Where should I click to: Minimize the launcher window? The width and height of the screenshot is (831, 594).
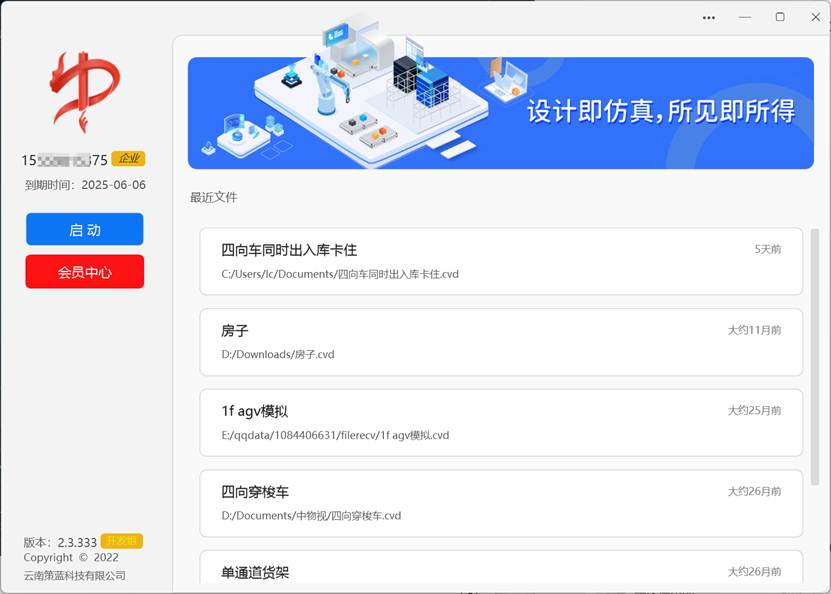click(x=745, y=17)
